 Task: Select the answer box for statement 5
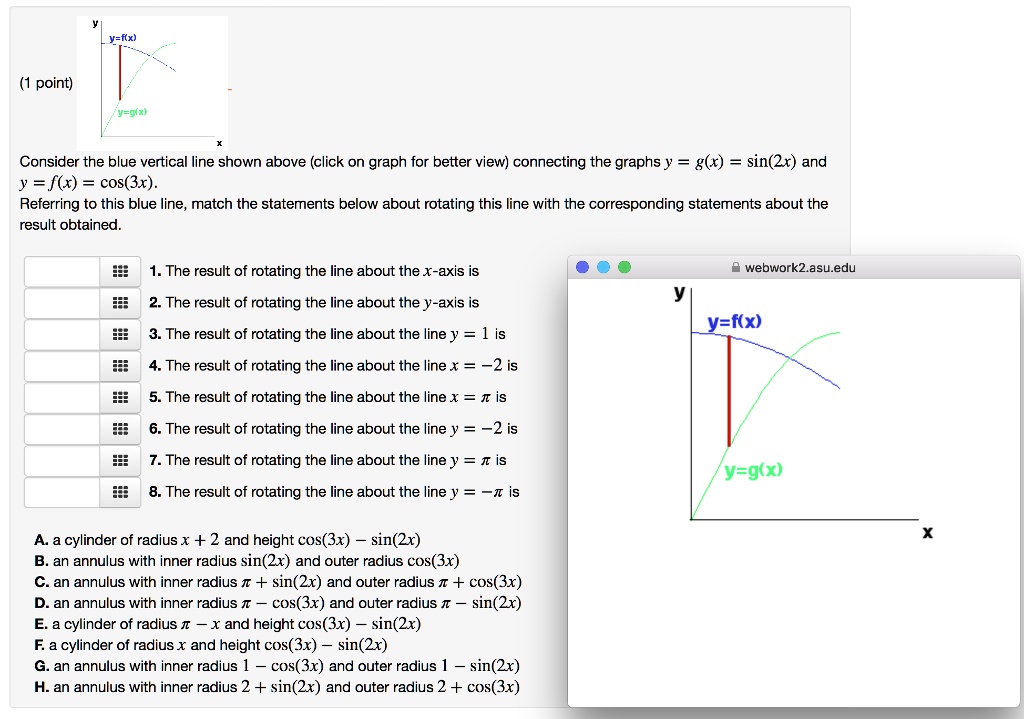(x=62, y=397)
